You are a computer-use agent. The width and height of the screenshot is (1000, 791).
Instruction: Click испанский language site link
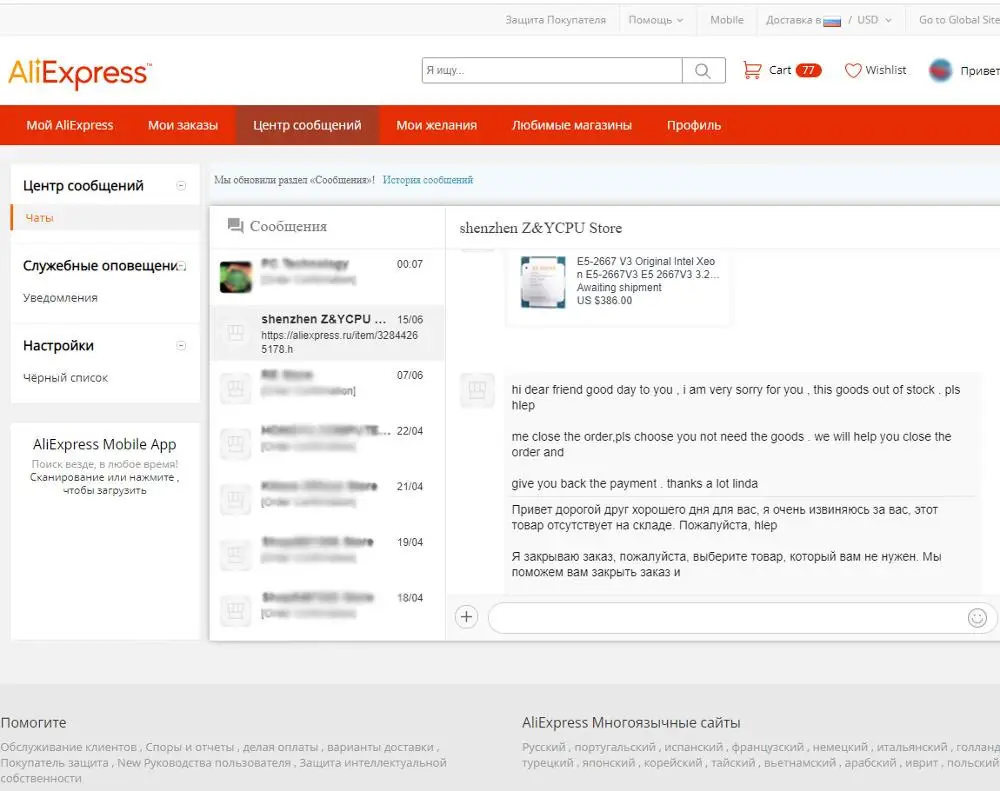point(694,747)
